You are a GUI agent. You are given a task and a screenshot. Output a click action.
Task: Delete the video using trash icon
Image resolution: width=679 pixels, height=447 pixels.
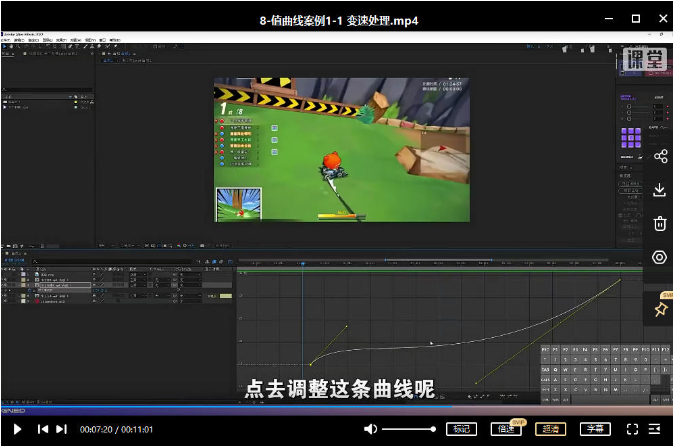click(660, 224)
